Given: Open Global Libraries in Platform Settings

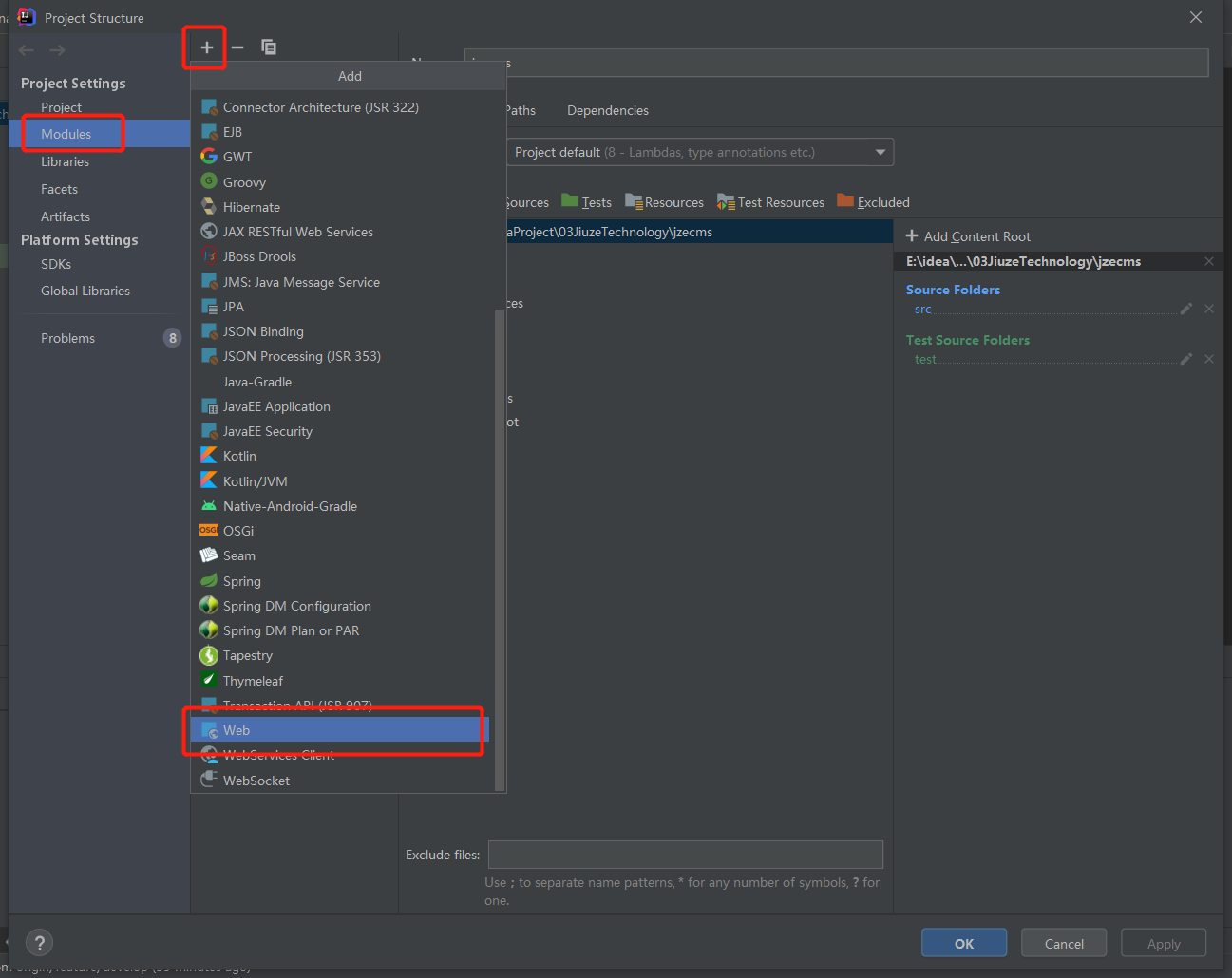Looking at the screenshot, I should [x=100, y=291].
